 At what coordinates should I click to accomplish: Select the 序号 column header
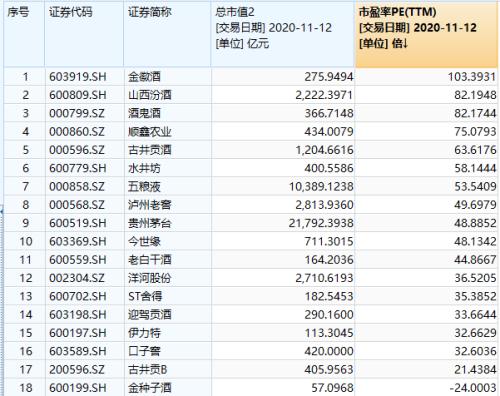[24, 34]
